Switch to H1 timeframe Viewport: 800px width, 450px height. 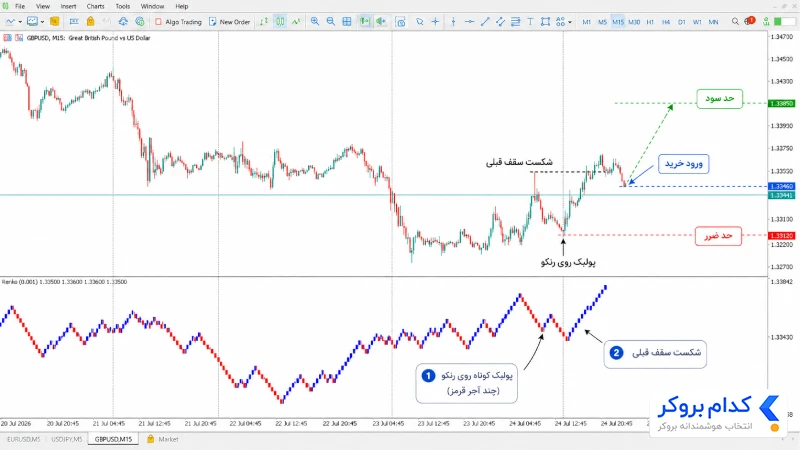tap(650, 22)
